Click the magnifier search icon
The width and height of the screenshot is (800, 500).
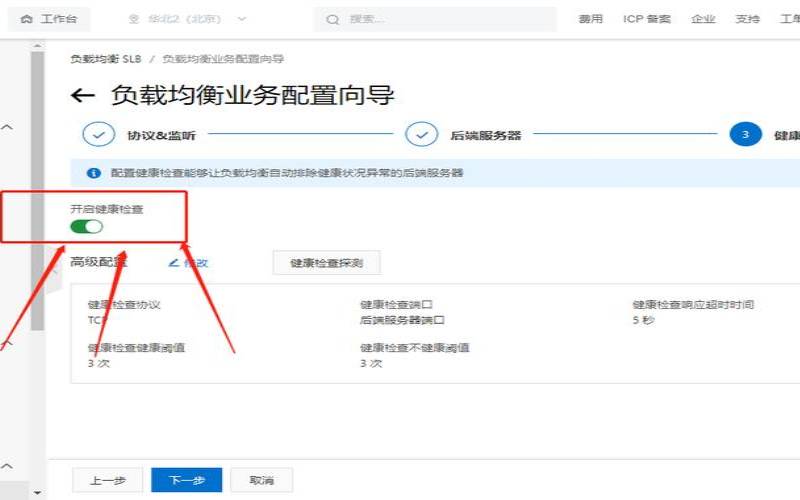click(333, 20)
